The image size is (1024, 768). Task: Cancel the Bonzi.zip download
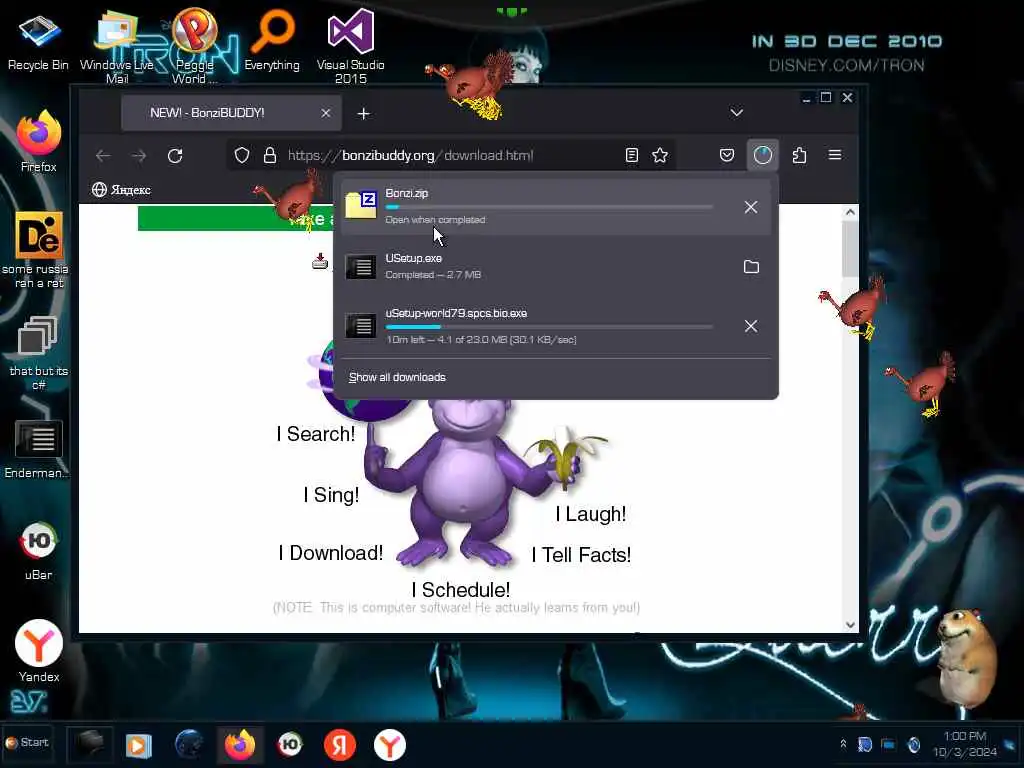click(x=751, y=207)
